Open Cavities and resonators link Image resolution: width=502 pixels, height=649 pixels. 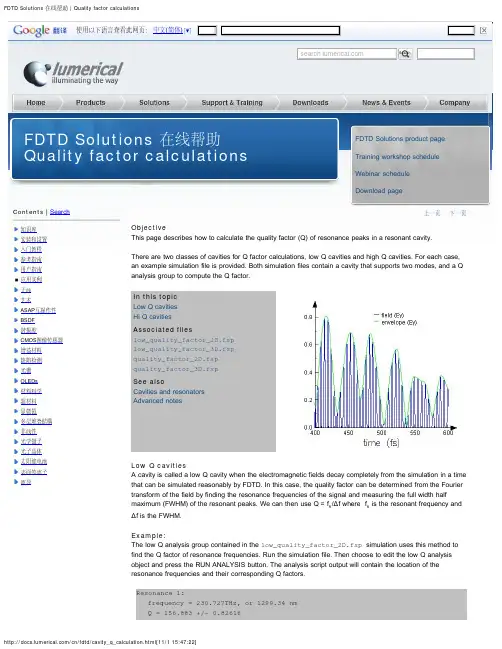click(168, 392)
